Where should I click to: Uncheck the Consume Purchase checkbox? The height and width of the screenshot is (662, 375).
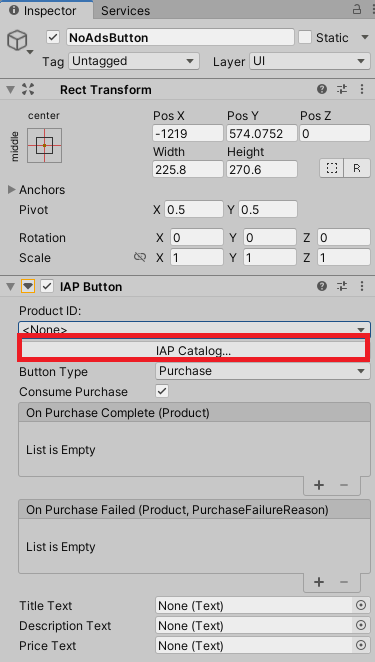click(x=162, y=391)
